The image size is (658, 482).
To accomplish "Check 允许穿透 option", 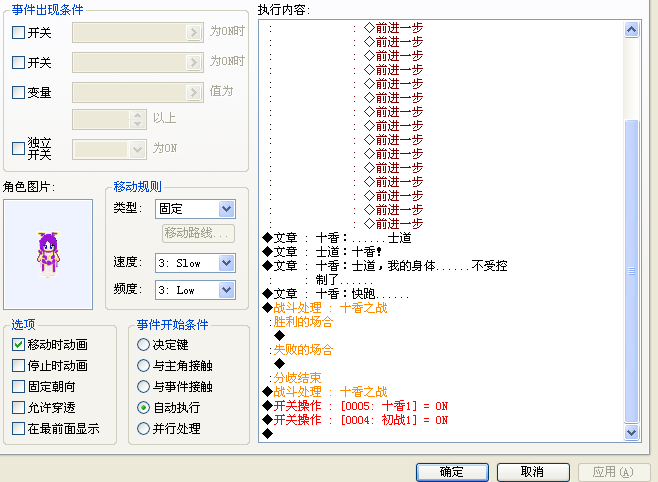I will click(18, 407).
